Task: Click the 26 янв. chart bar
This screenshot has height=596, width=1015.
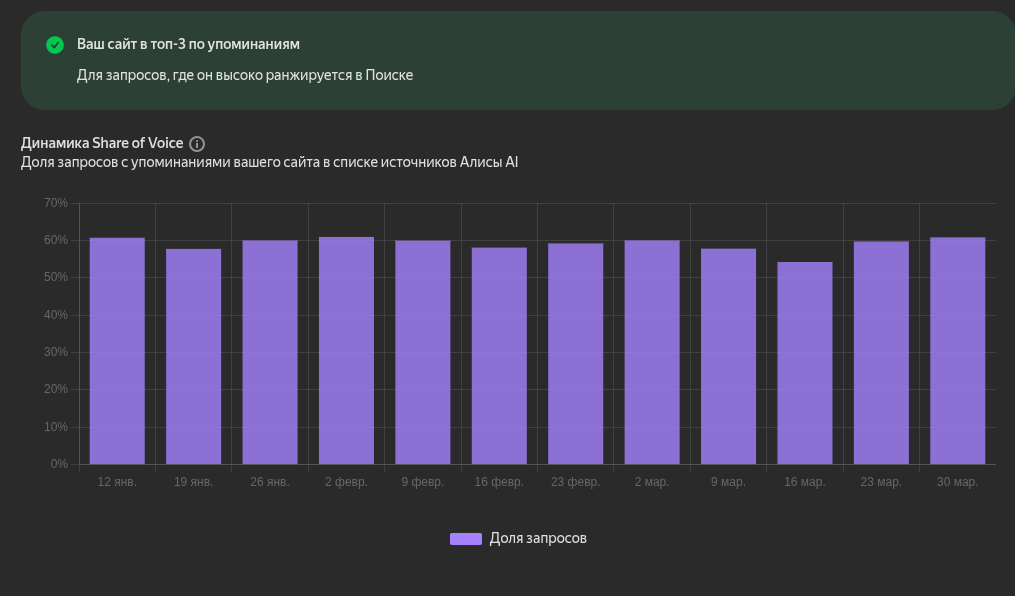Action: pyautogui.click(x=270, y=352)
